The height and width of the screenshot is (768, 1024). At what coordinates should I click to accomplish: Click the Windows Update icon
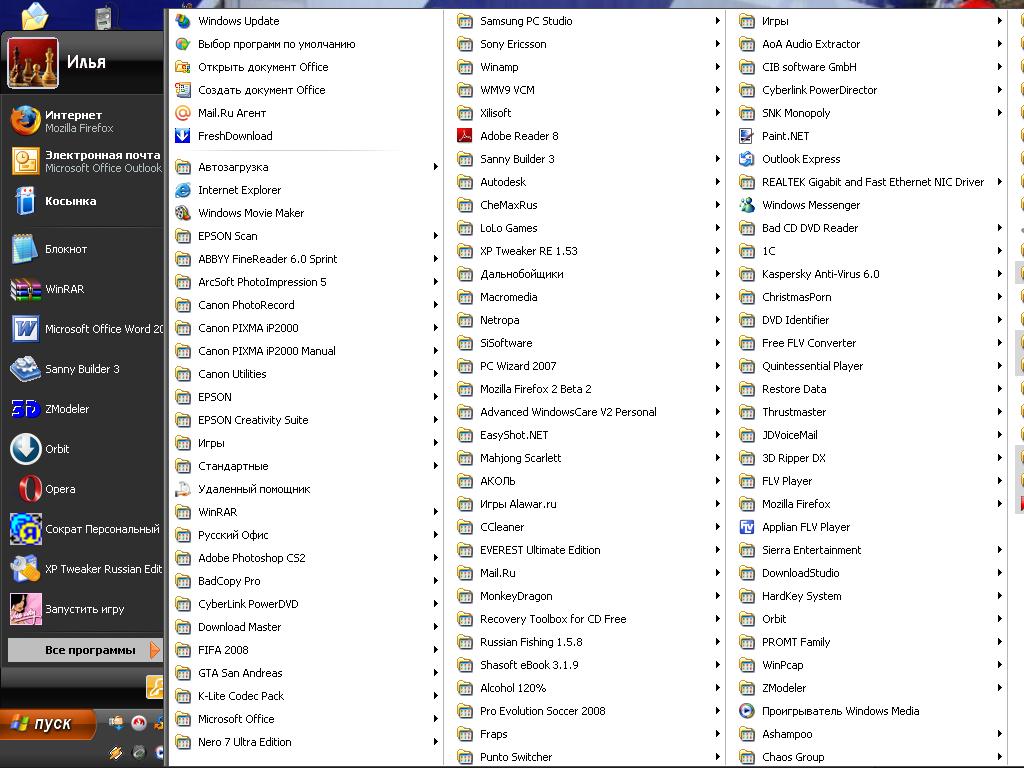point(183,21)
